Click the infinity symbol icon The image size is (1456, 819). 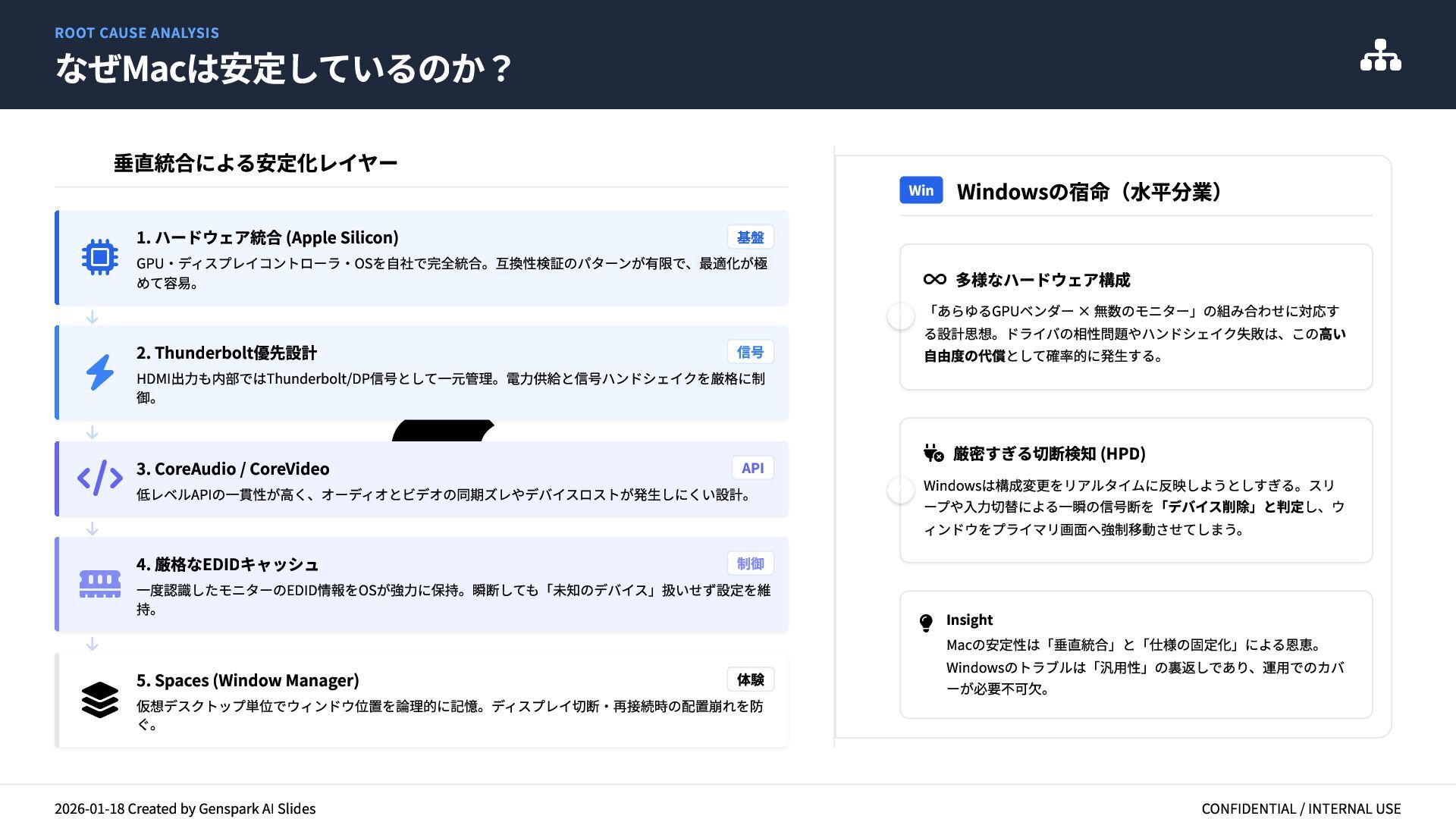point(934,280)
